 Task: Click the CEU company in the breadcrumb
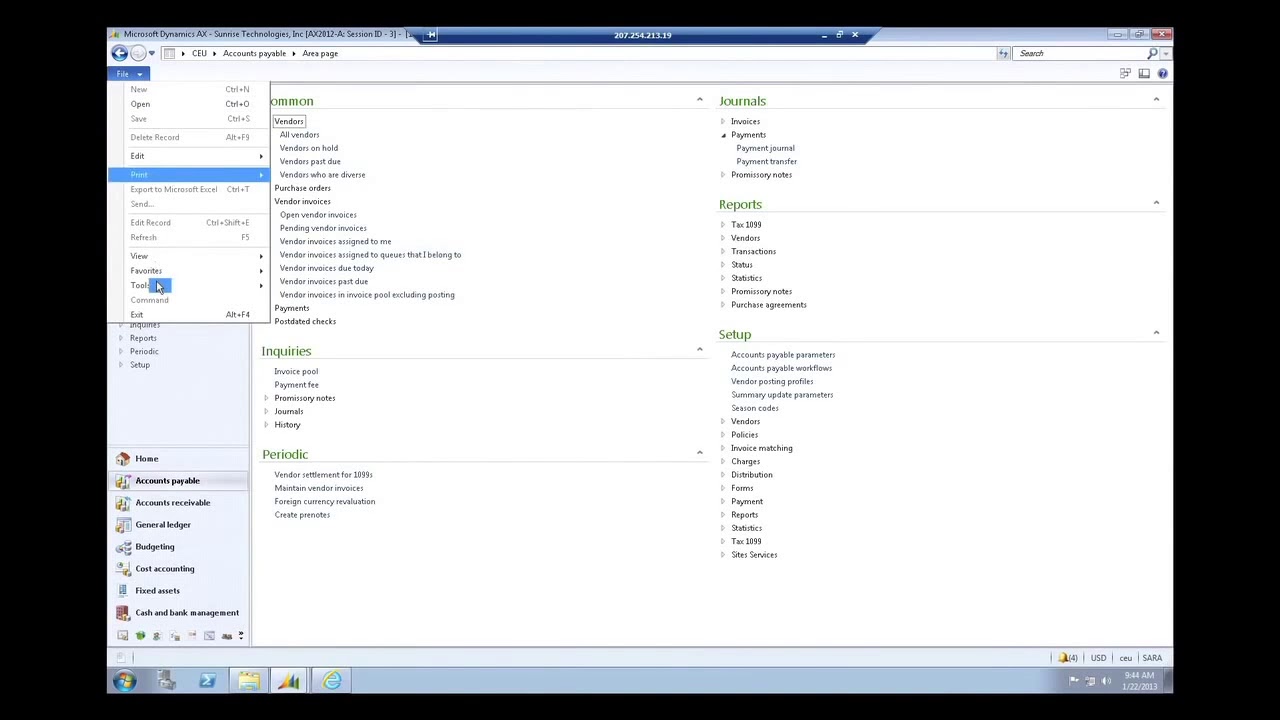click(x=199, y=53)
